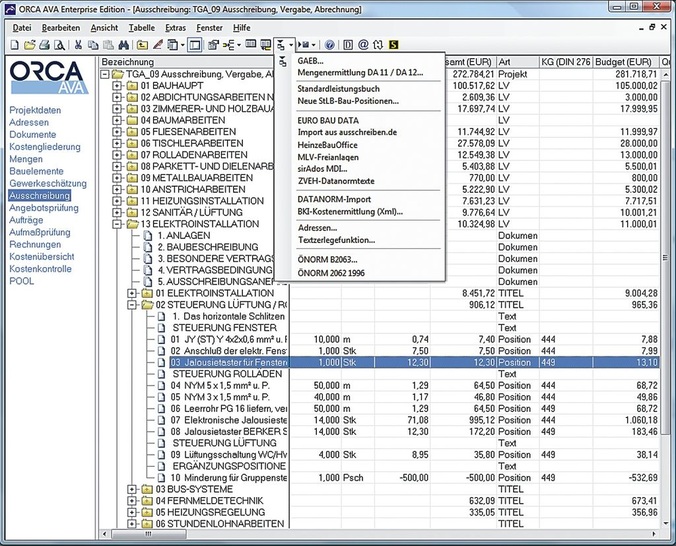Click the export arrow toolbar icon

point(304,45)
